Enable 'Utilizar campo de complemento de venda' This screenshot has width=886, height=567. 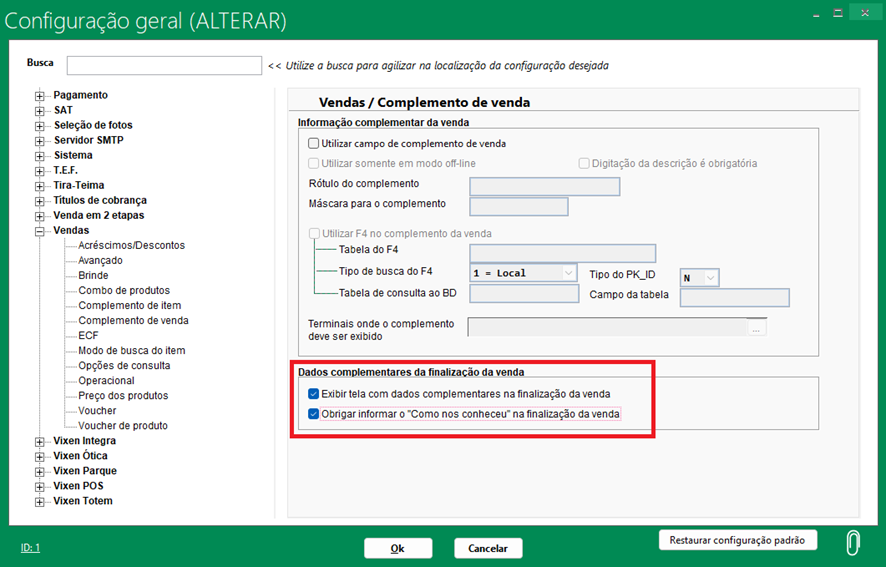(x=314, y=144)
